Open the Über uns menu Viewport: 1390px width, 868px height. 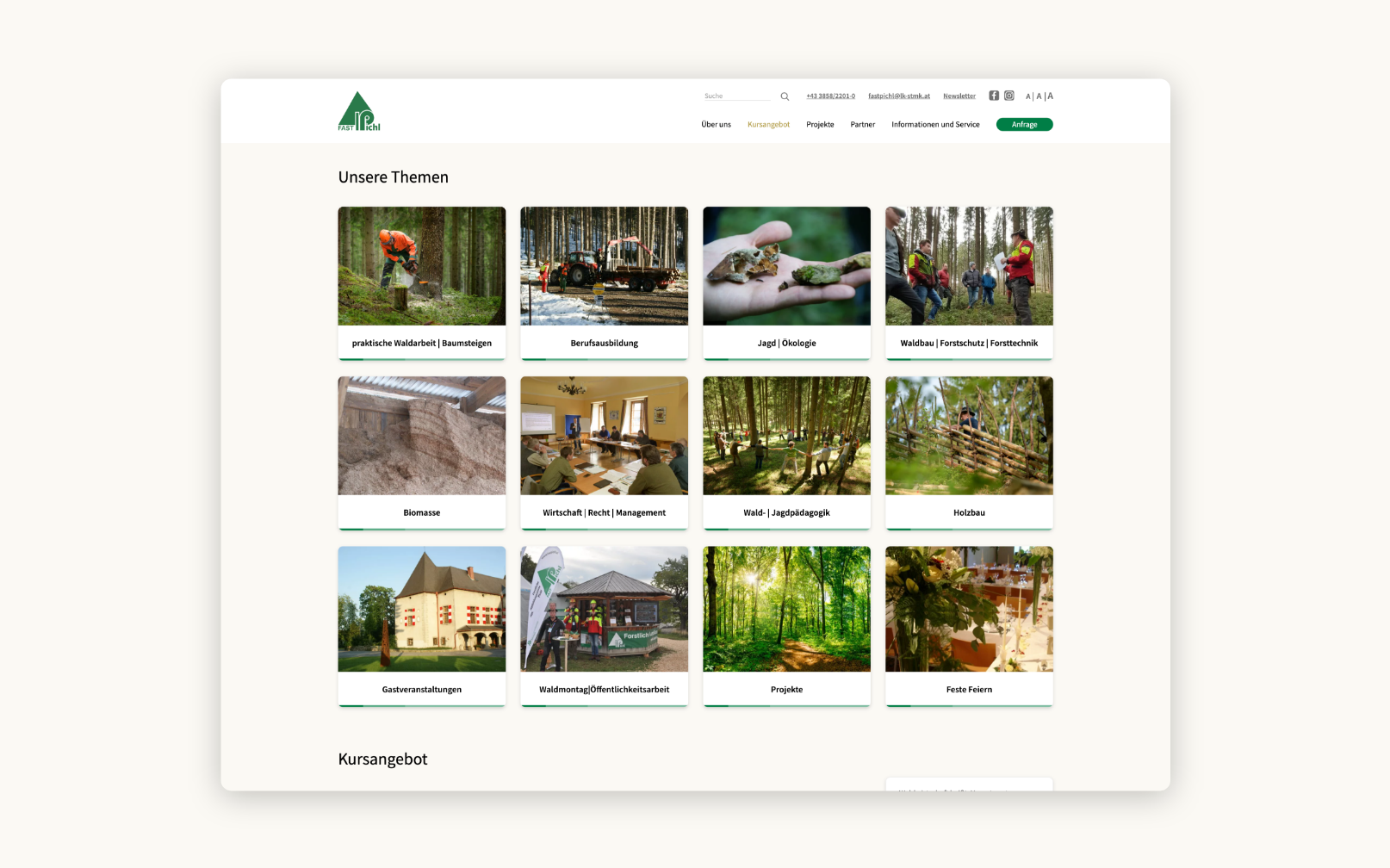point(716,125)
